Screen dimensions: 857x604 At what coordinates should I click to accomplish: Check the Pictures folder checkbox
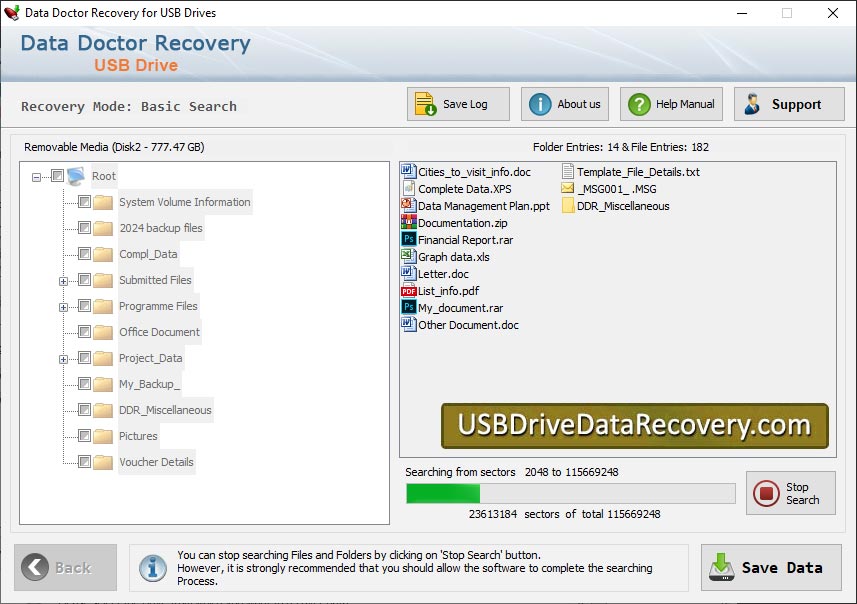pos(85,436)
